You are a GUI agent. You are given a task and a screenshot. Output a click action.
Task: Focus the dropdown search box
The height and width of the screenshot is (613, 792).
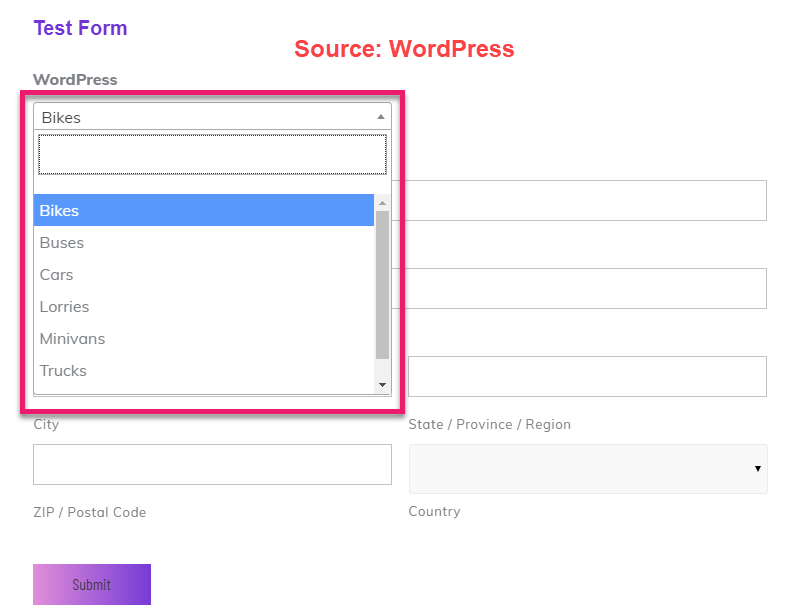tap(212, 155)
